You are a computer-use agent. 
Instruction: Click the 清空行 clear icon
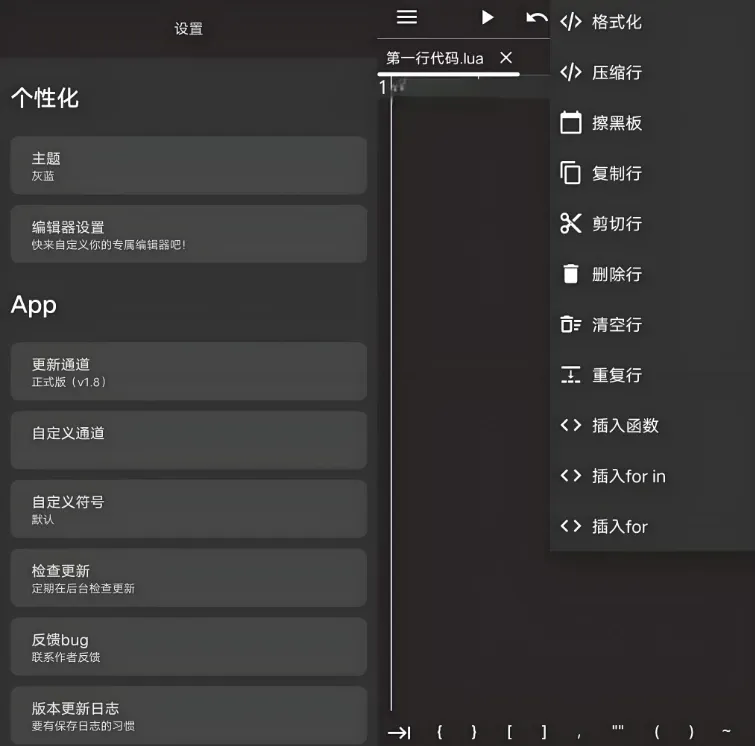(571, 324)
